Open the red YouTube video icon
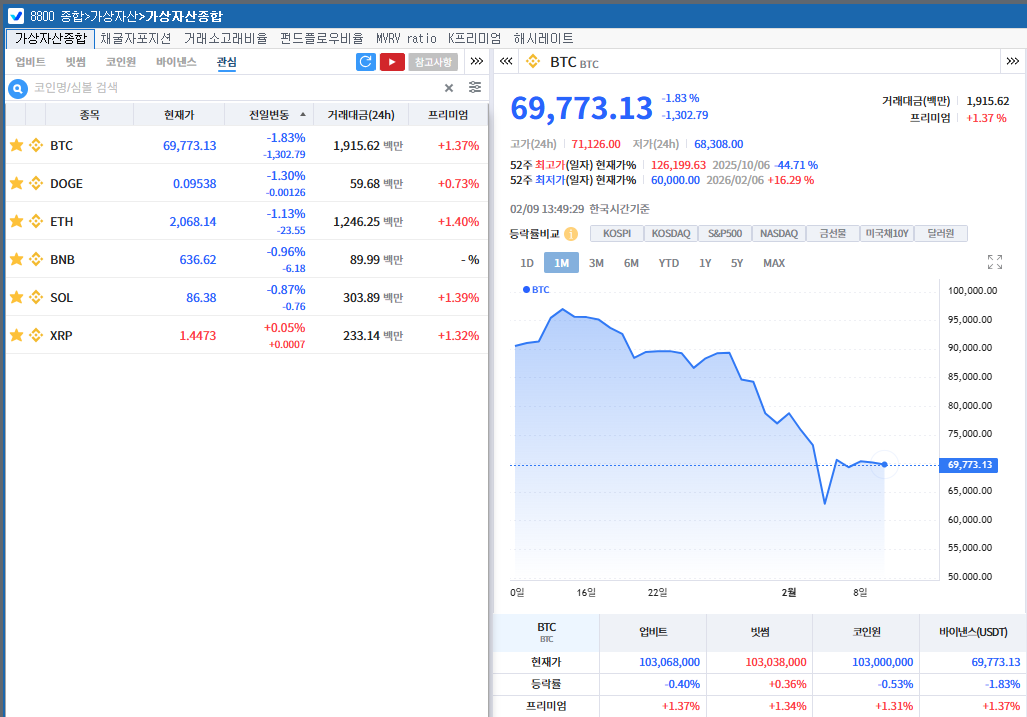The height and width of the screenshot is (717, 1027). click(x=392, y=62)
